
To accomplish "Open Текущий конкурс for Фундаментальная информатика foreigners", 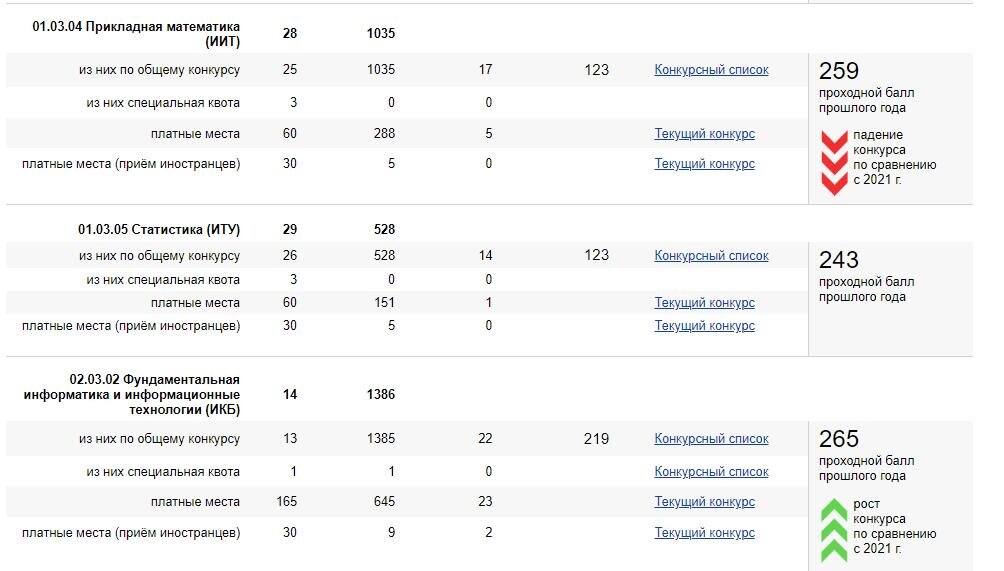I will click(x=704, y=533).
